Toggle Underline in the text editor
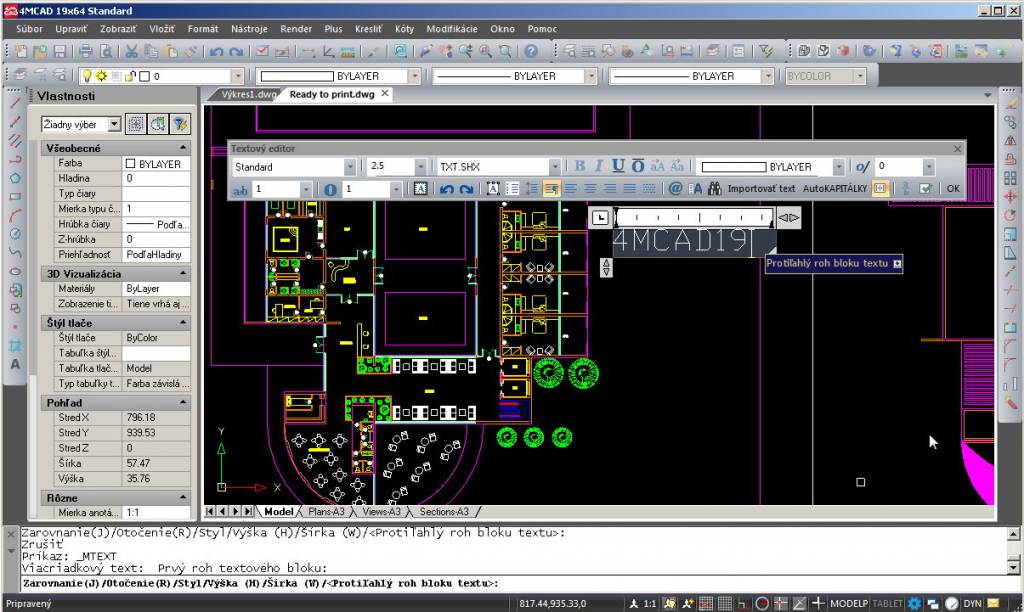 click(618, 167)
